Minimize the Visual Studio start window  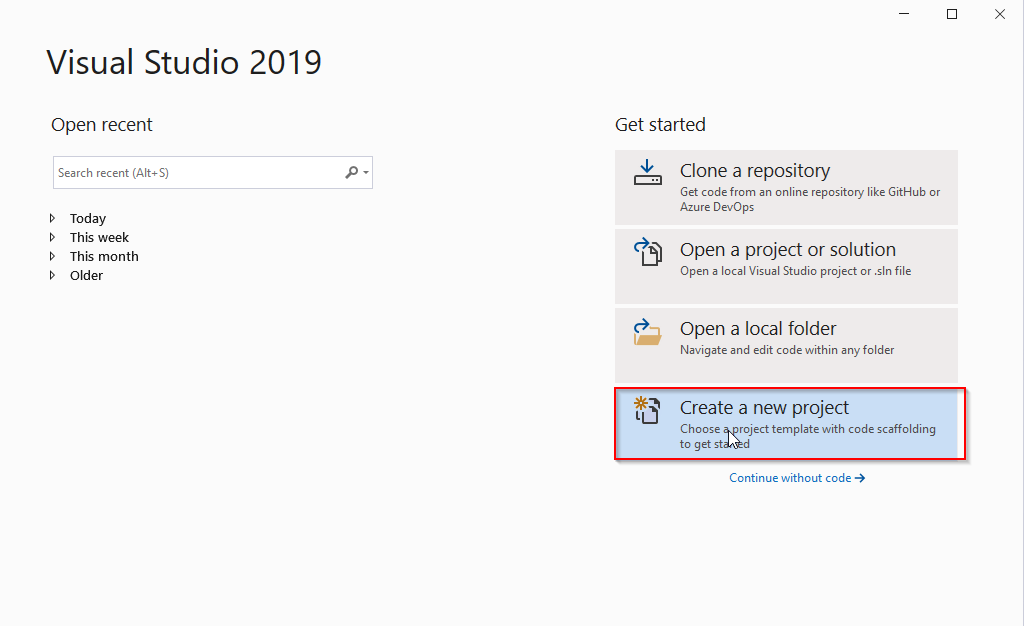[904, 14]
